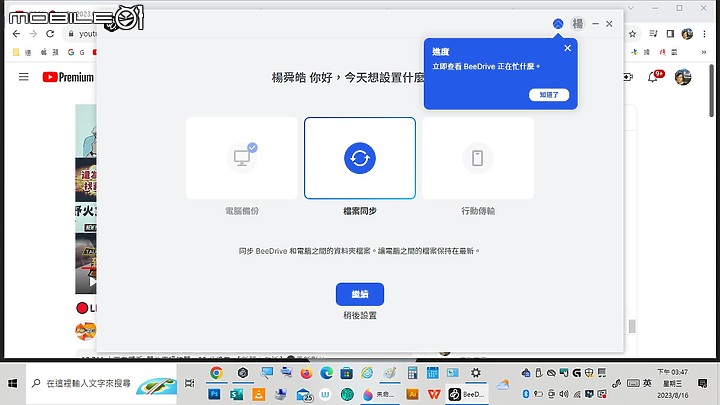Expand hidden bookmarks chevron in Chrome
The image size is (720, 405).
pyautogui.click(x=704, y=52)
